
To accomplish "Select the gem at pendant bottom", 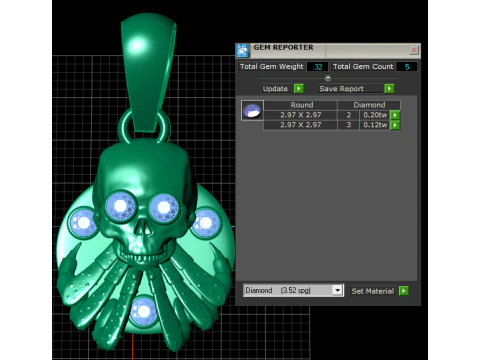I will point(144,311).
